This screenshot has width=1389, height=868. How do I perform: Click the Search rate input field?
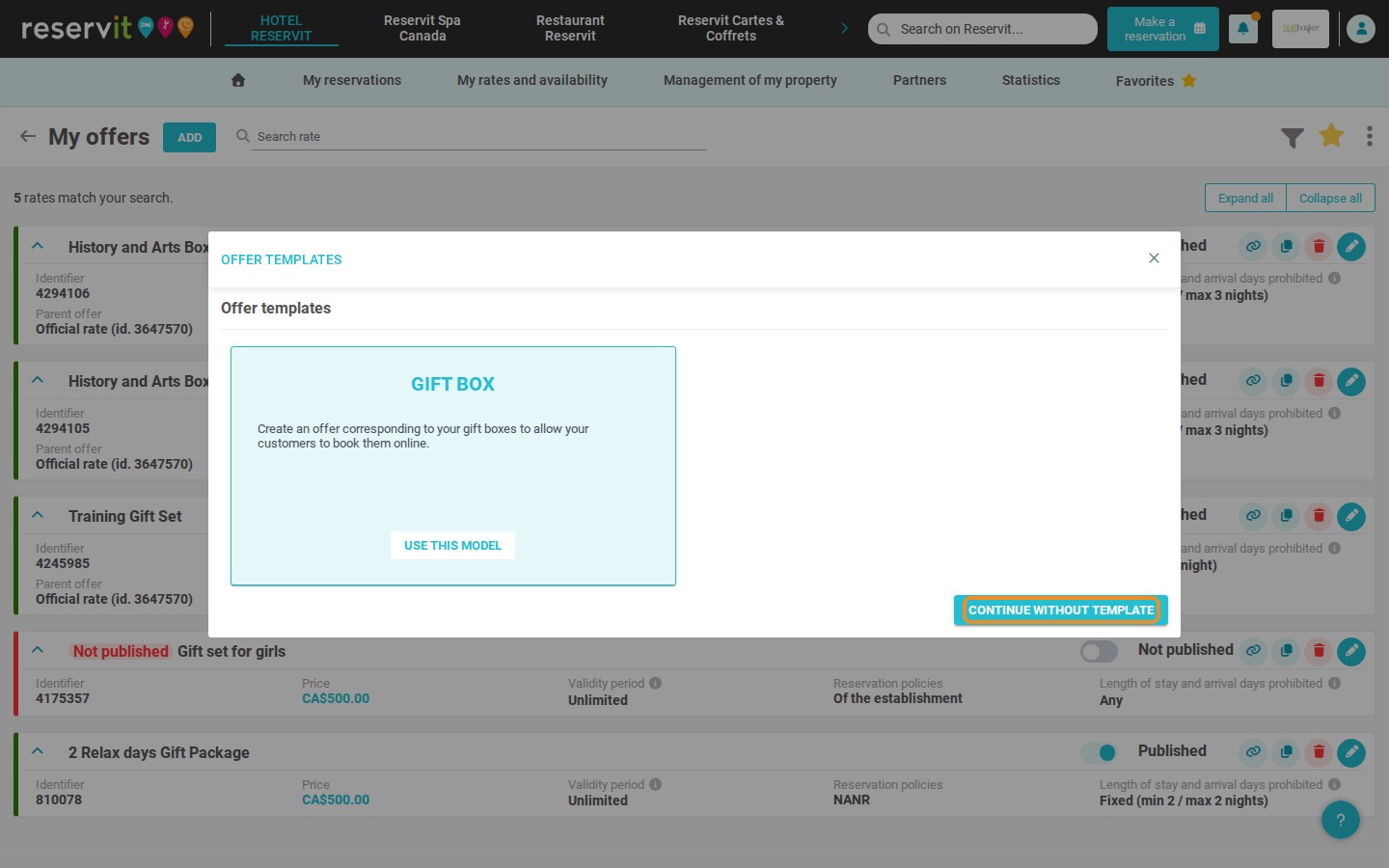click(x=480, y=137)
